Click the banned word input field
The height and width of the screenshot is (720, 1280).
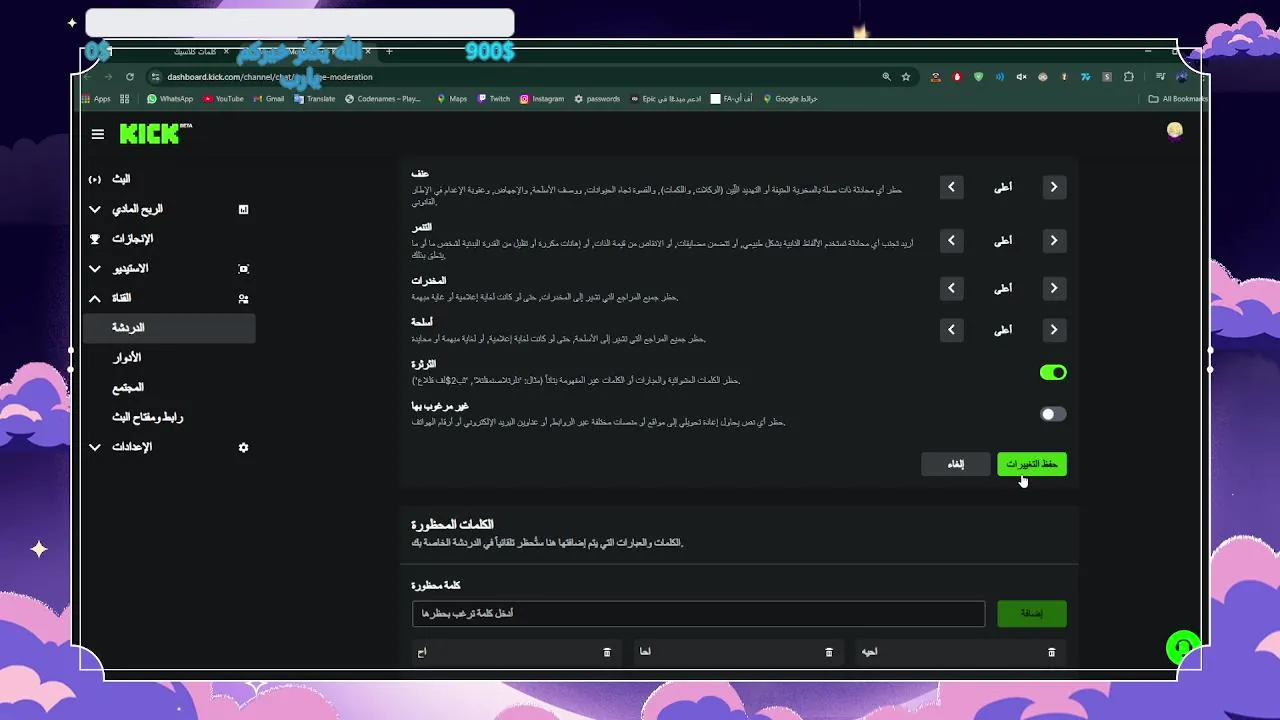(698, 613)
